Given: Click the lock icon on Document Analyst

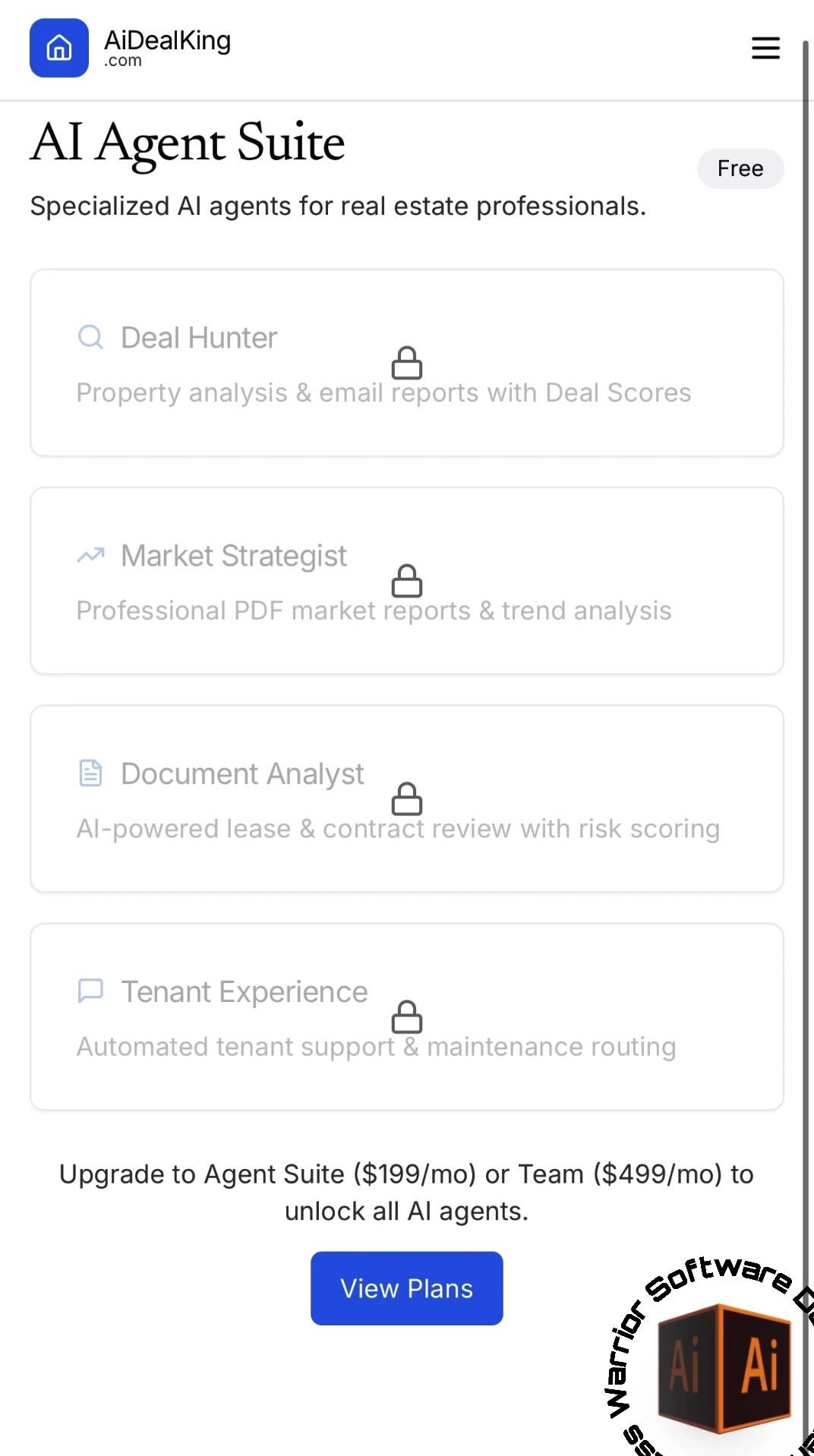Looking at the screenshot, I should click(x=407, y=799).
